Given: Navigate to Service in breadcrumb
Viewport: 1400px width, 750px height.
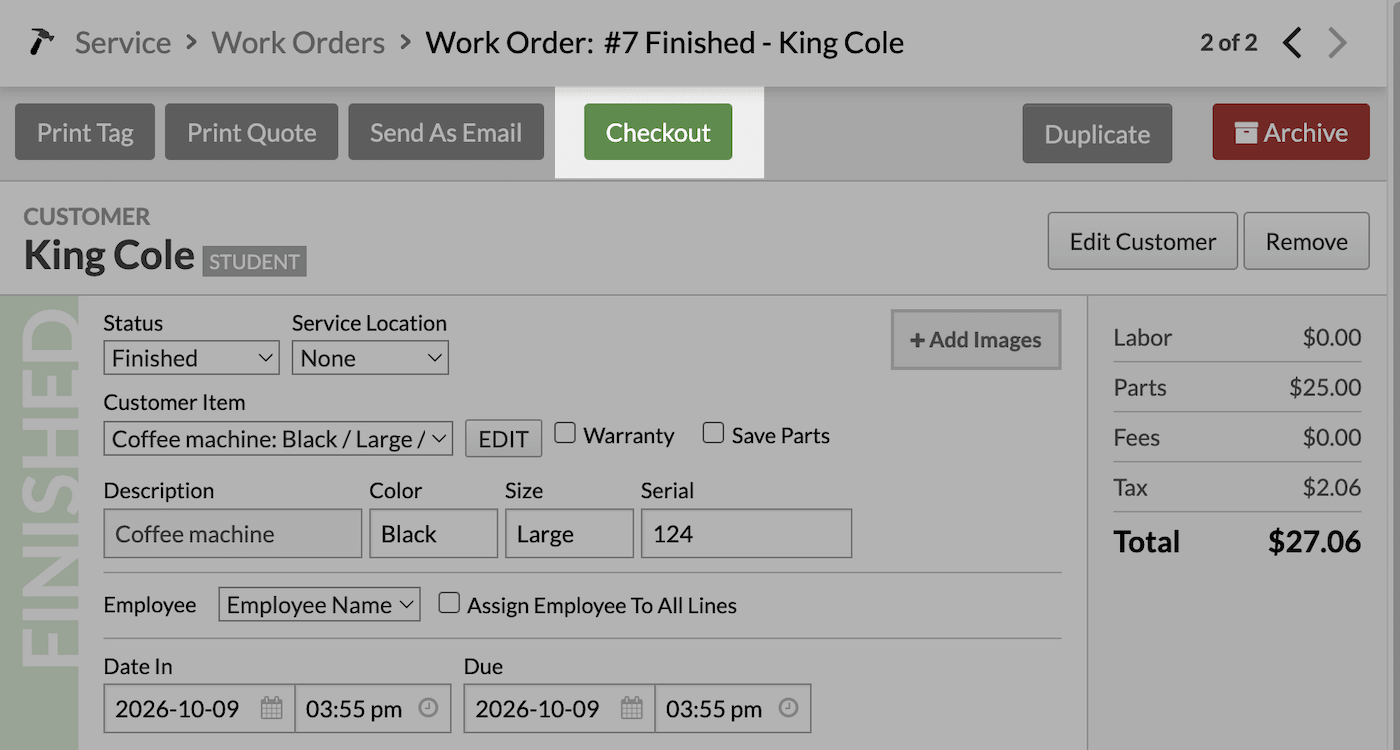Looking at the screenshot, I should pyautogui.click(x=123, y=43).
